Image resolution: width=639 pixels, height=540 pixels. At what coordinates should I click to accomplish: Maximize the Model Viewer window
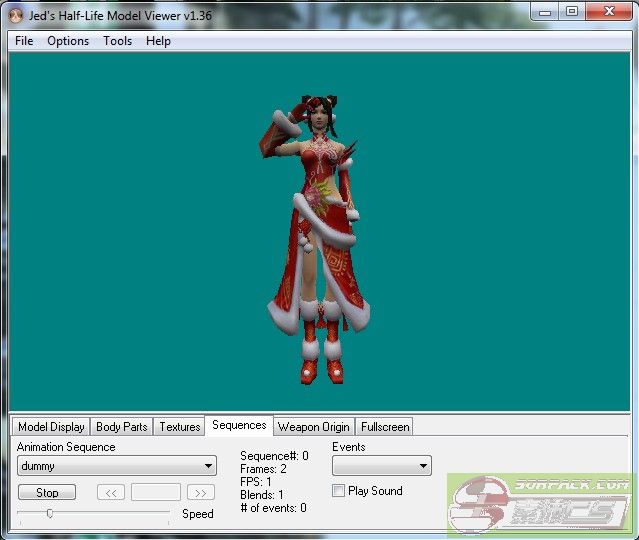click(572, 12)
